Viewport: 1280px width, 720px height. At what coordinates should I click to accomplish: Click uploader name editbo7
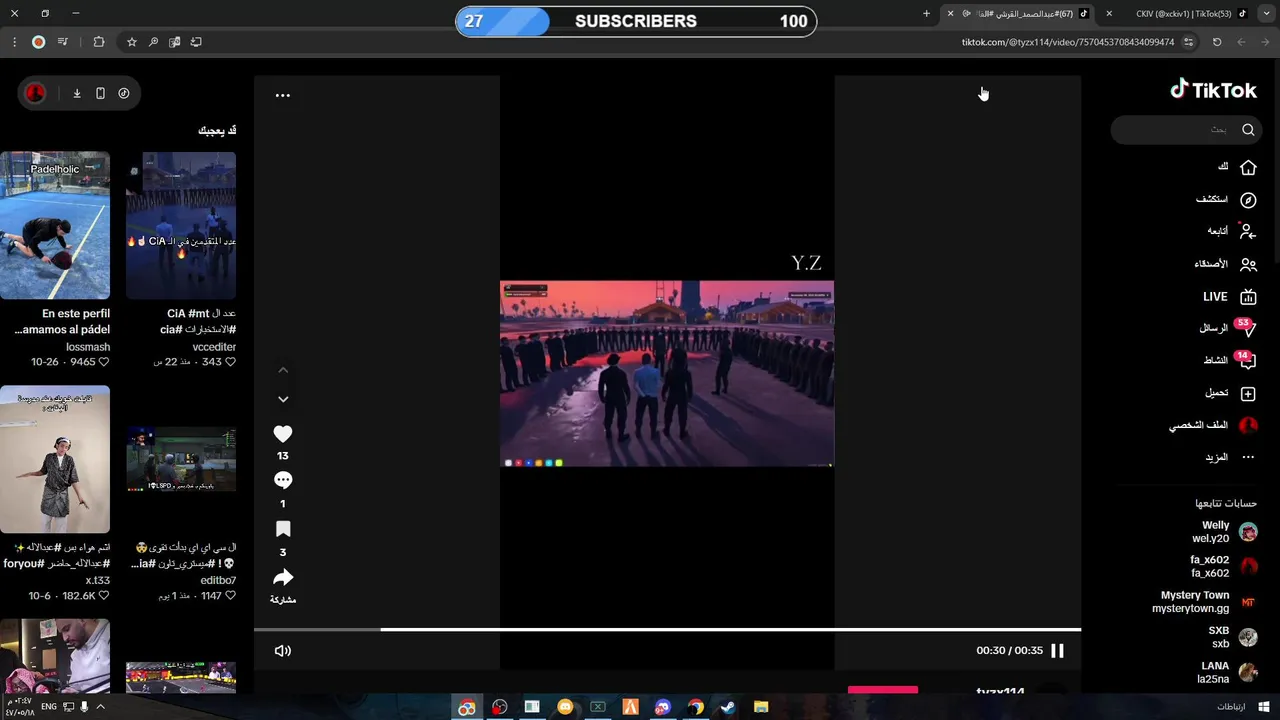[x=218, y=580]
